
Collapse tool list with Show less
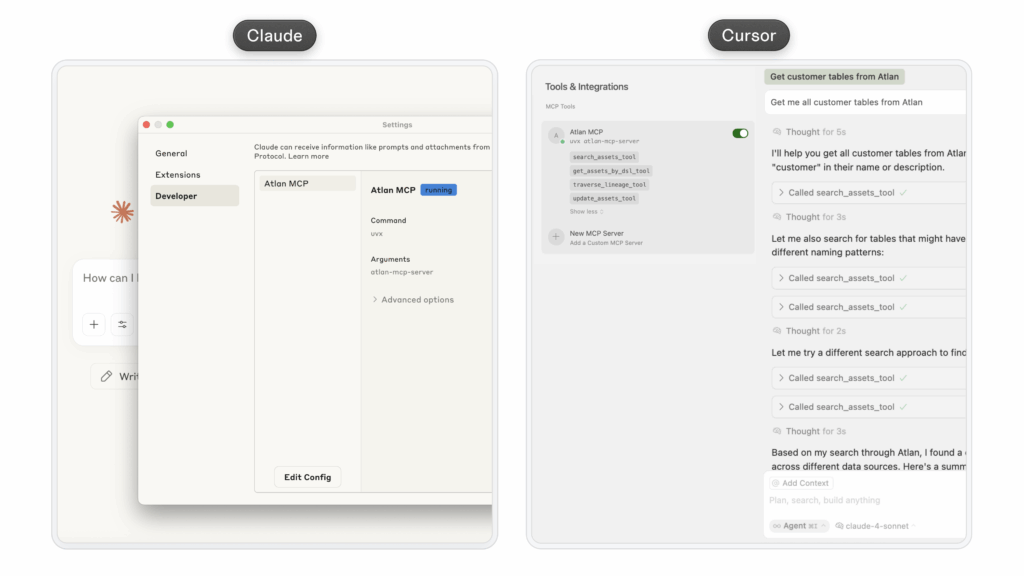pyautogui.click(x=586, y=212)
